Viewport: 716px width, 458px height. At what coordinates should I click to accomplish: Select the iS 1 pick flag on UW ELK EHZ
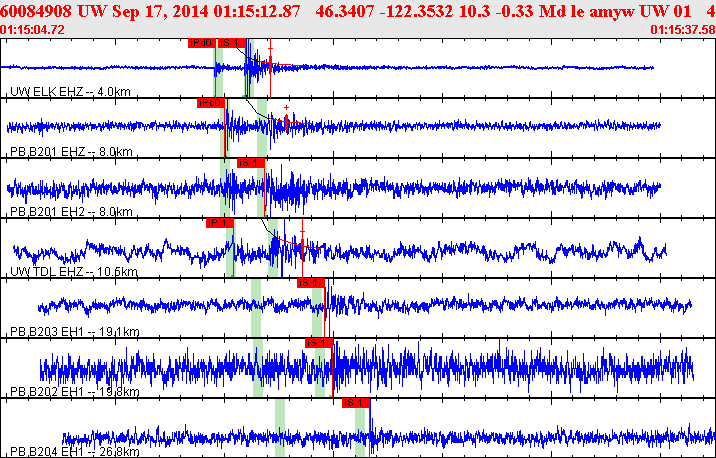[x=232, y=43]
